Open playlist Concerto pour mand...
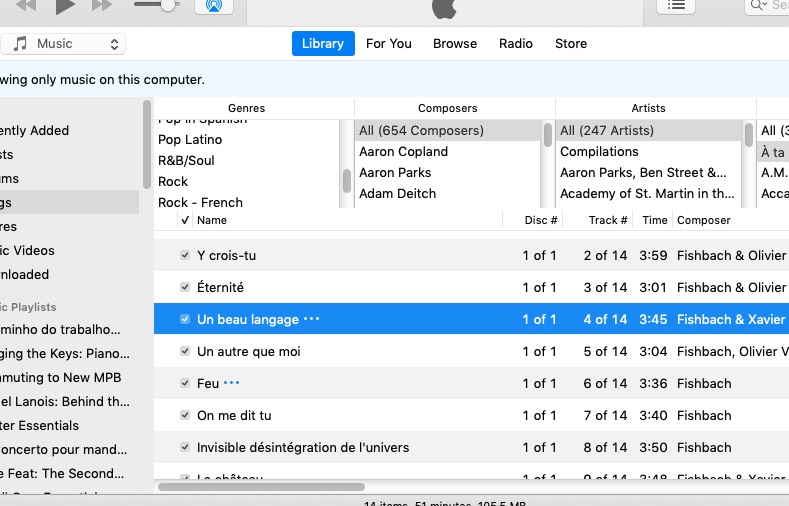This screenshot has width=789, height=506. coord(63,449)
